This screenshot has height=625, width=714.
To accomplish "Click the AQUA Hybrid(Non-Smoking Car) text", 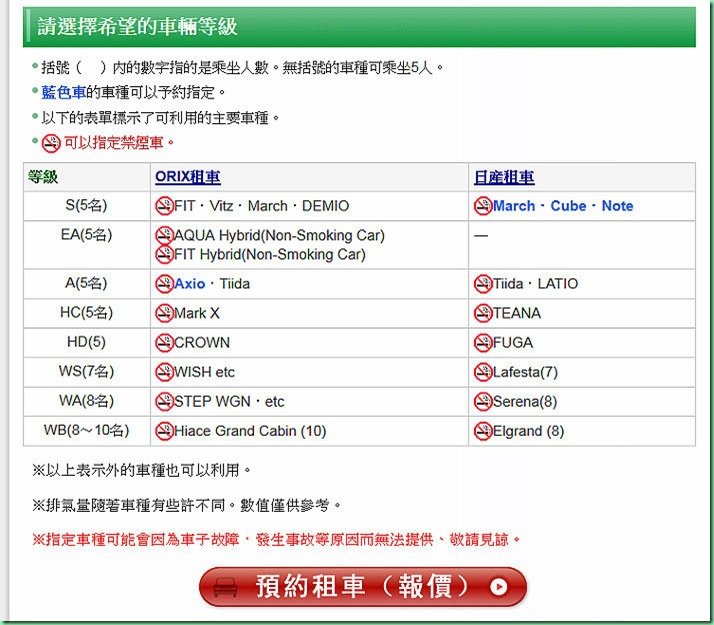I will pos(279,235).
